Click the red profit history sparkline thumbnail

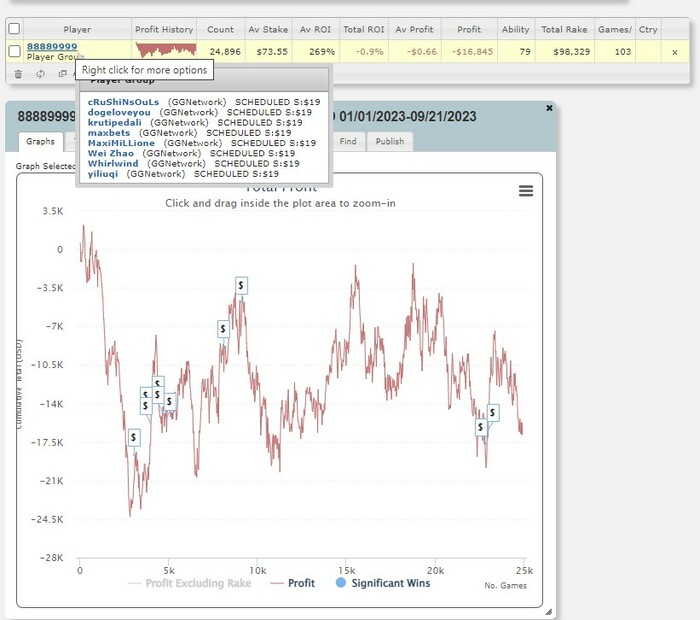click(166, 50)
